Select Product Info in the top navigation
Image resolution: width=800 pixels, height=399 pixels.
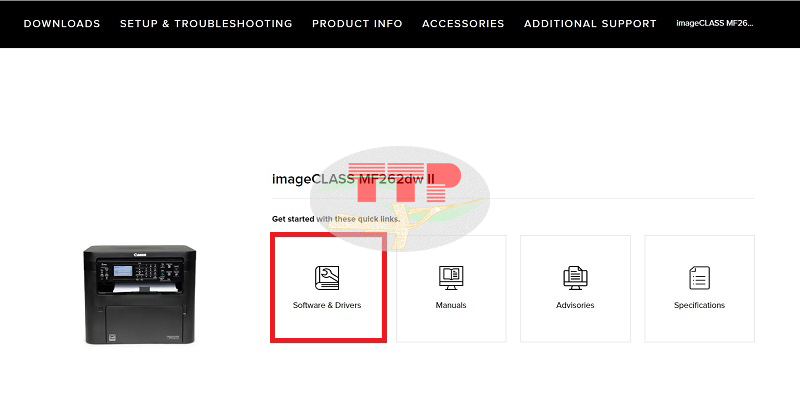click(x=357, y=24)
